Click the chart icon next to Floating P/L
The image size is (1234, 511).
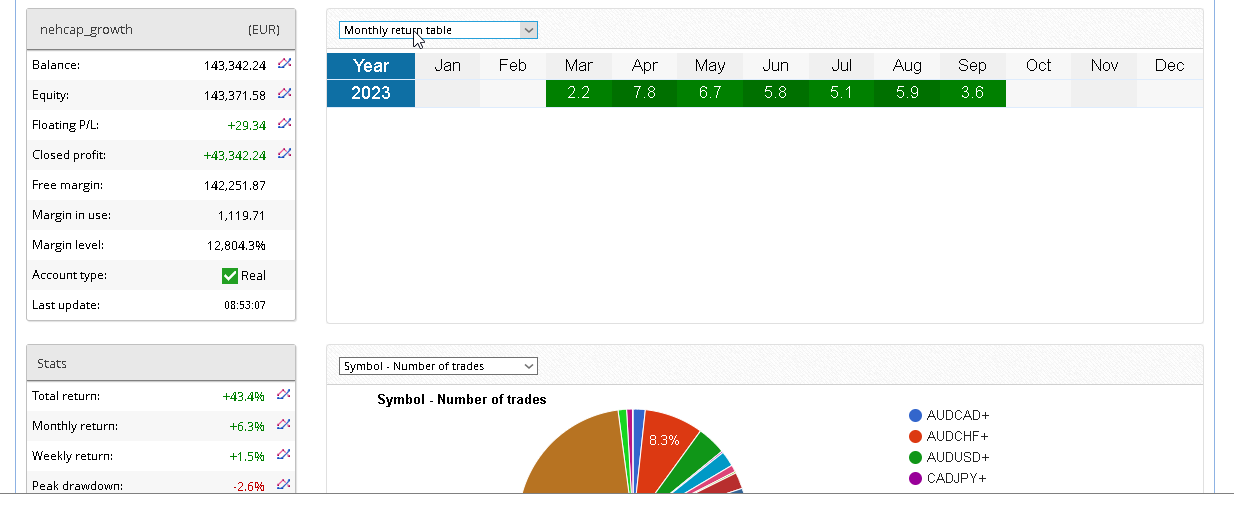(x=284, y=125)
